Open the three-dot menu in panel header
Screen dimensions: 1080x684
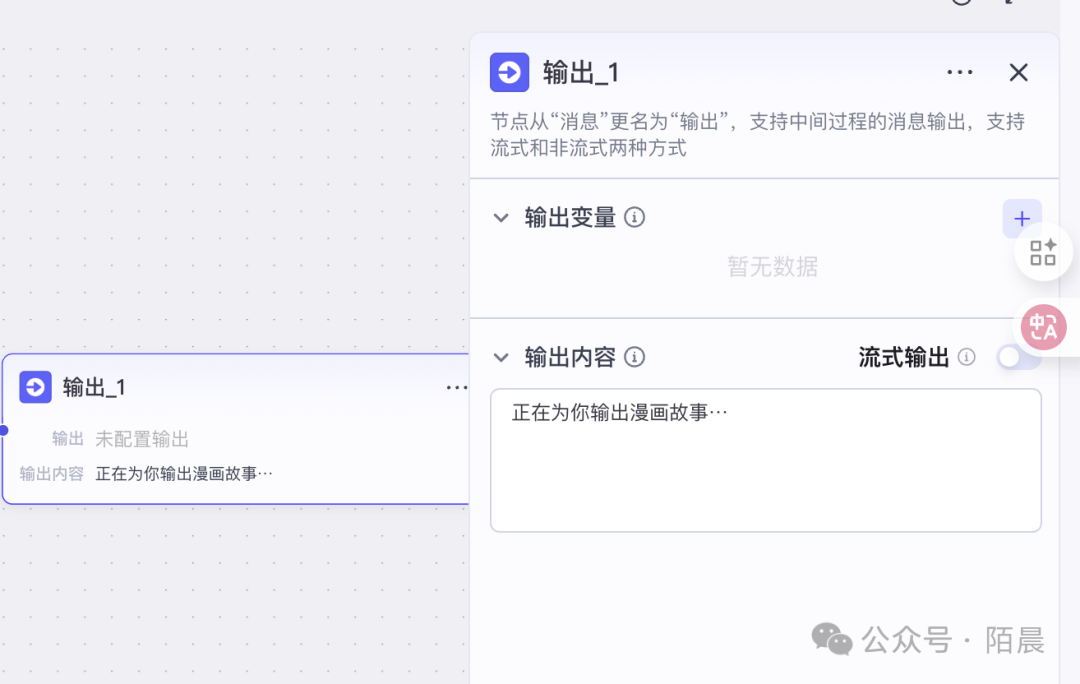tap(959, 72)
